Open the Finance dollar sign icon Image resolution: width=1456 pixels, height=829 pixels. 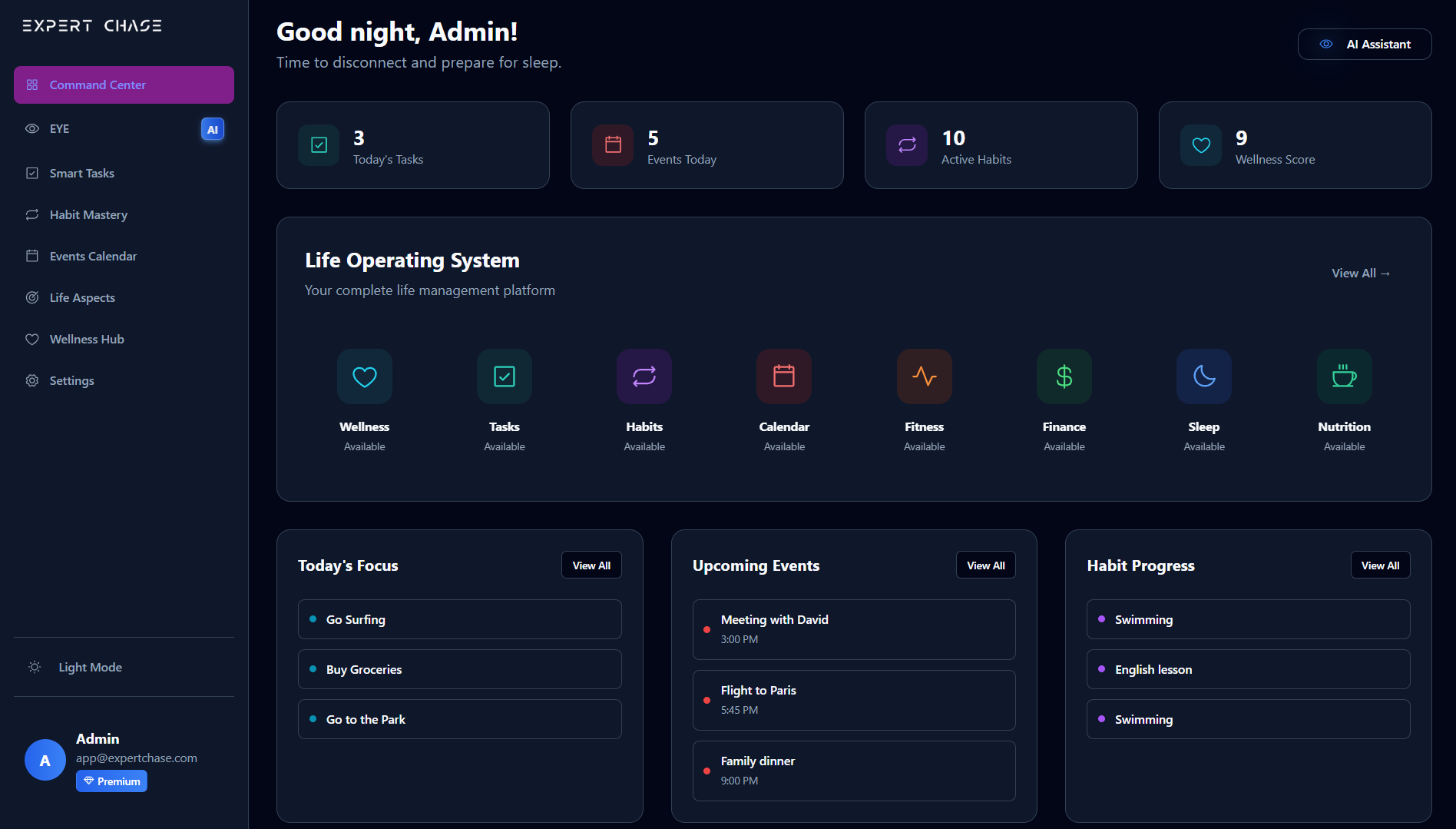tap(1064, 376)
